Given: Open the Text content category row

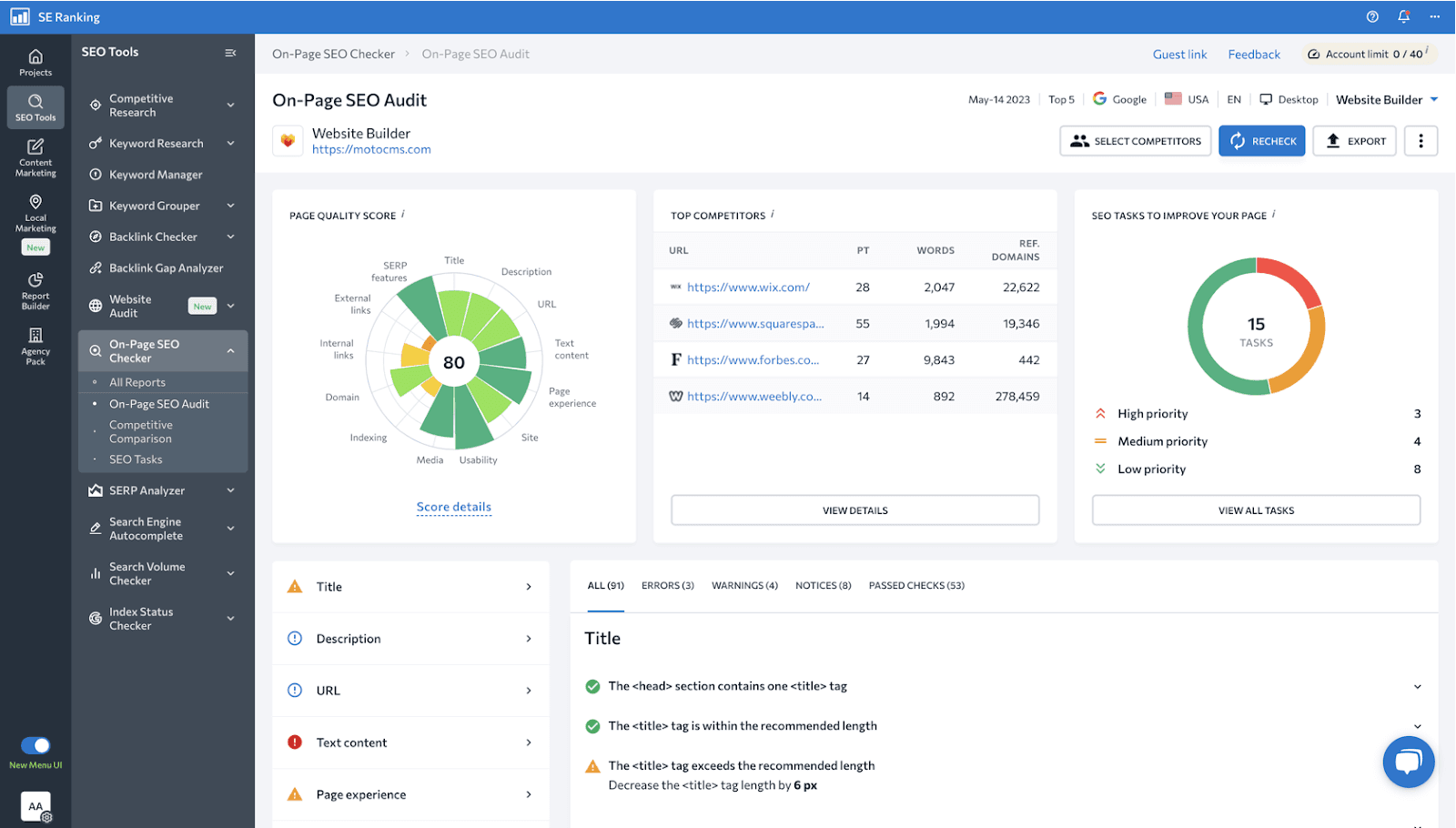Looking at the screenshot, I should [410, 742].
